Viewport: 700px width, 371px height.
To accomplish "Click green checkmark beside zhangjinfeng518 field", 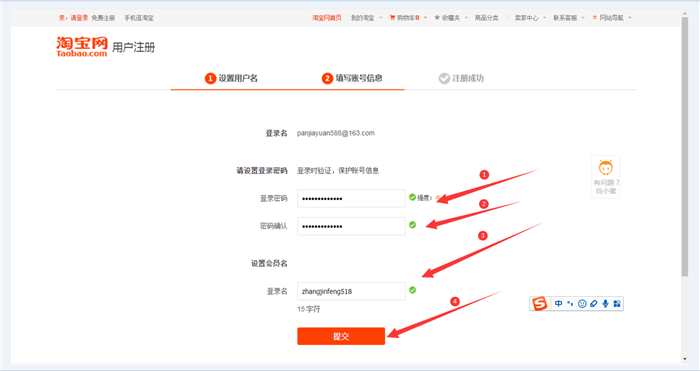I will click(x=412, y=290).
